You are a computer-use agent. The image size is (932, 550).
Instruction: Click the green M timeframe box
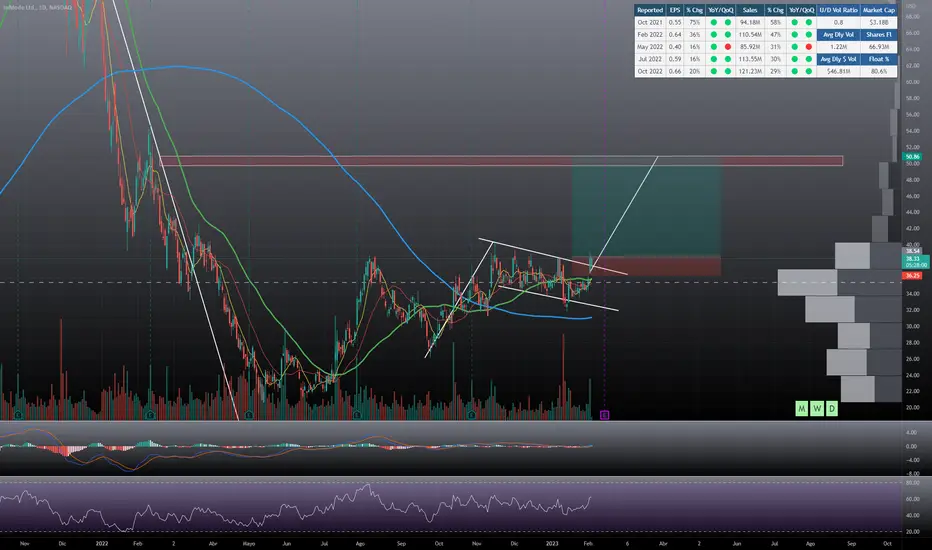801,408
